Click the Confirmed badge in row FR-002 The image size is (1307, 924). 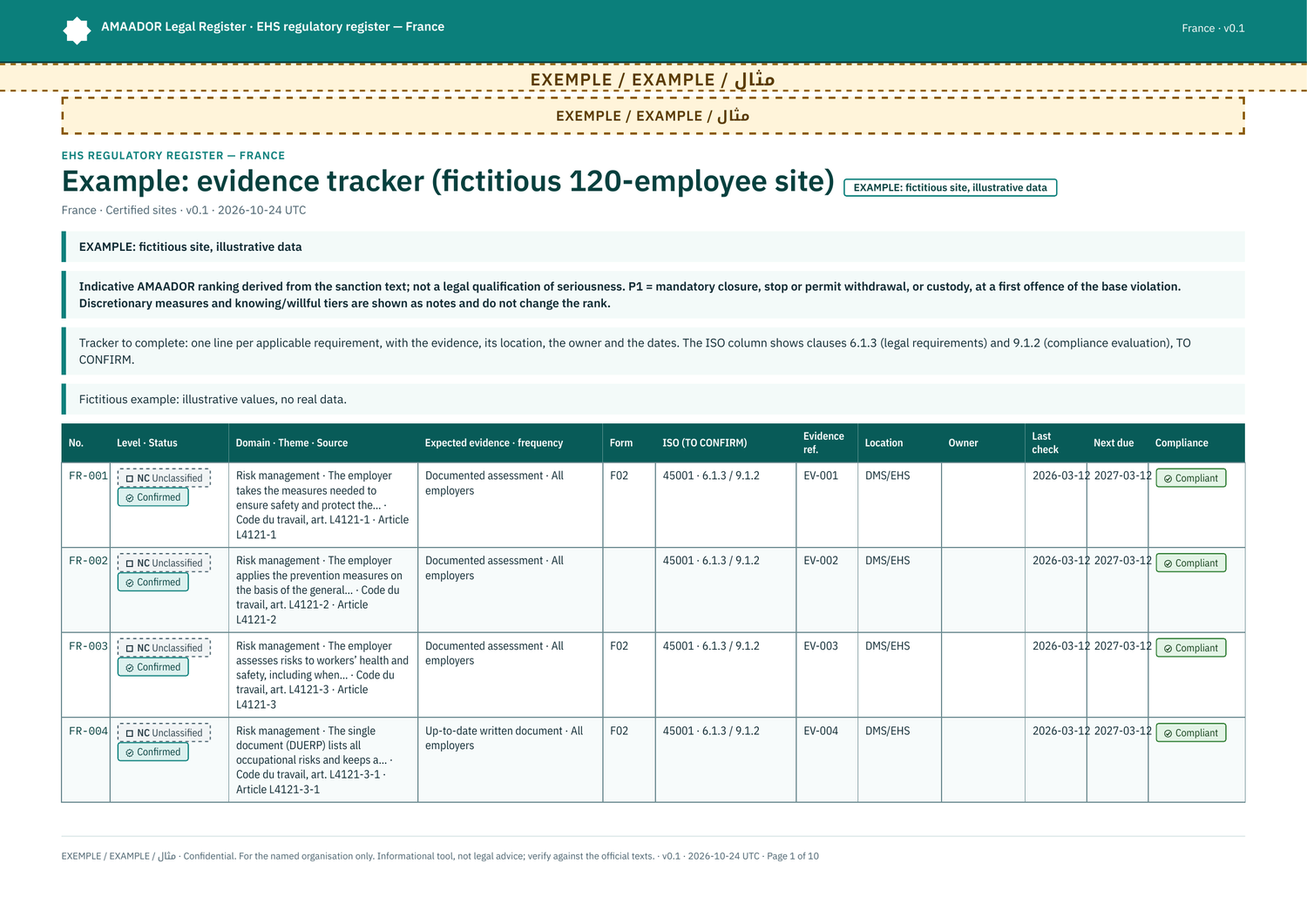[x=153, y=583]
